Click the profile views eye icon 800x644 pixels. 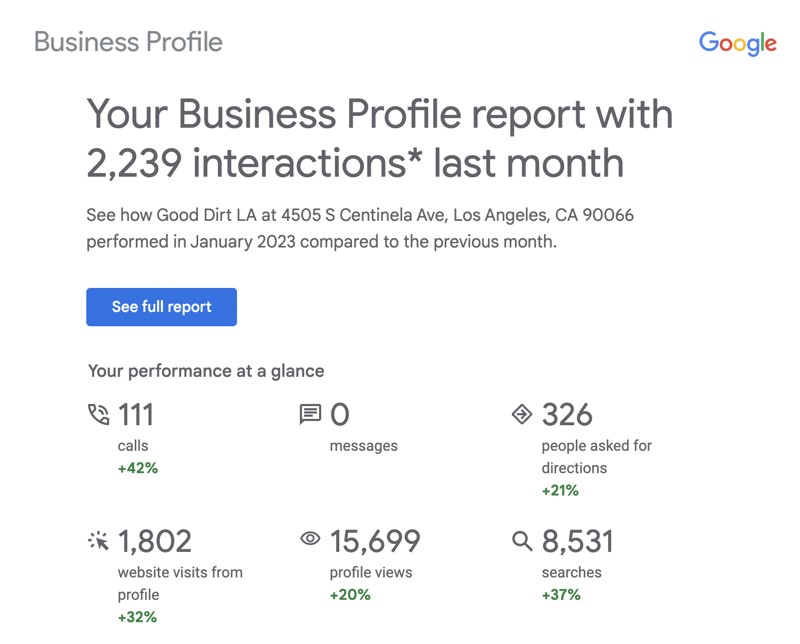point(310,538)
